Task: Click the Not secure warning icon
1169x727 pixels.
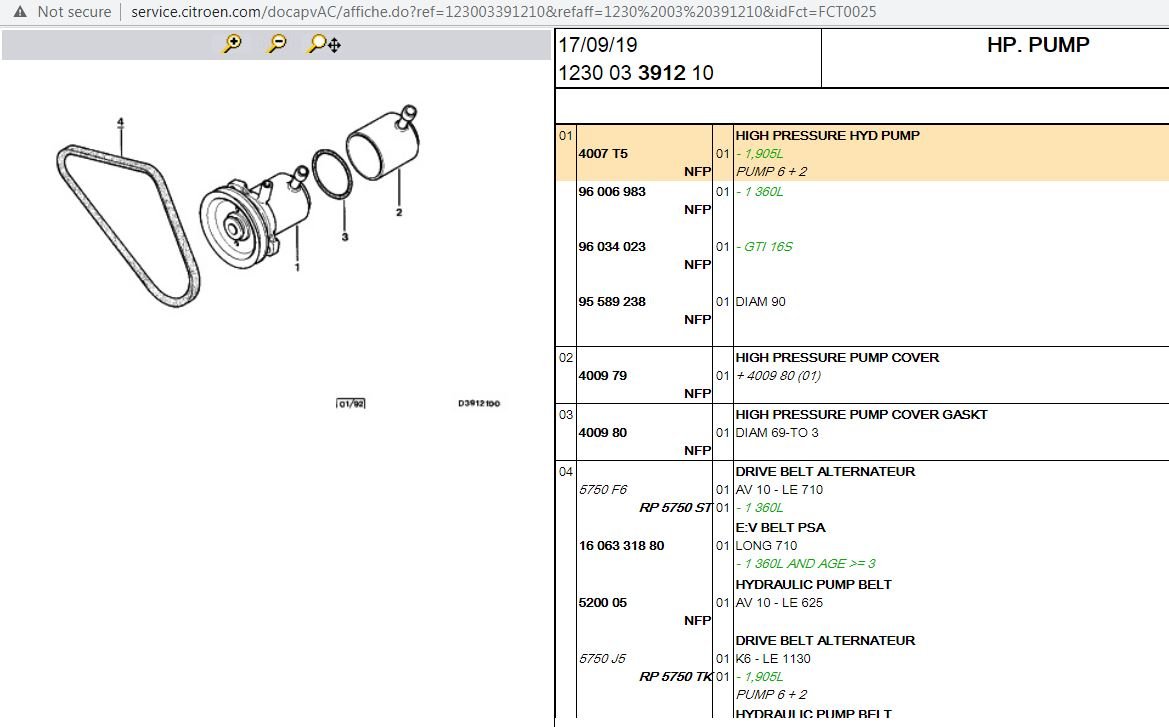Action: [x=20, y=12]
